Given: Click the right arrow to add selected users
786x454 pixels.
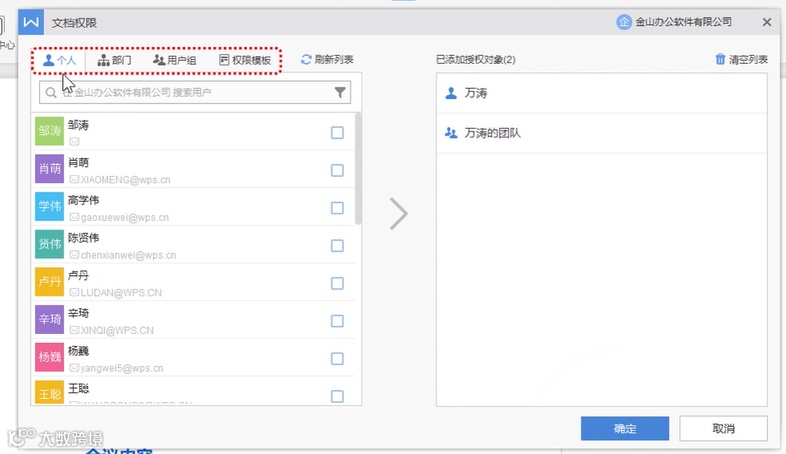Looking at the screenshot, I should [399, 214].
